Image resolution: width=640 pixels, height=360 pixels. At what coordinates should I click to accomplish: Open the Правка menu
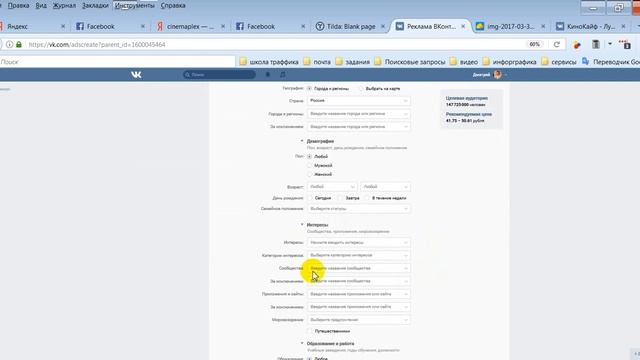pyautogui.click(x=18, y=6)
